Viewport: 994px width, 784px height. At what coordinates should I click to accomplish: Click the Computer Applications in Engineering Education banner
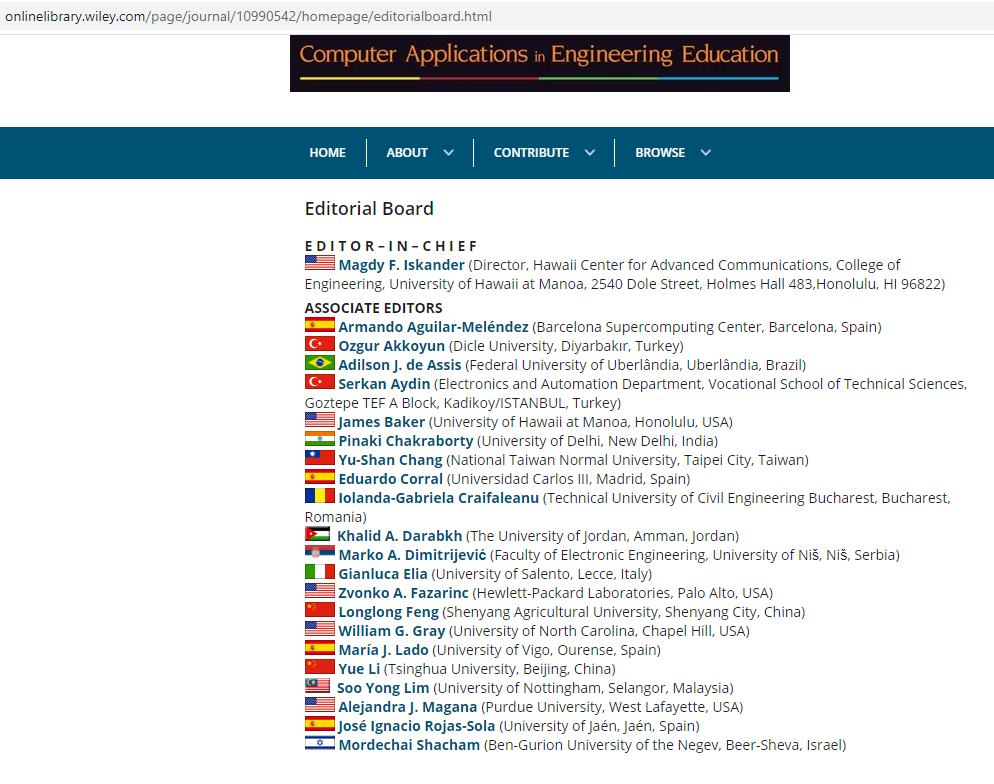(539, 63)
